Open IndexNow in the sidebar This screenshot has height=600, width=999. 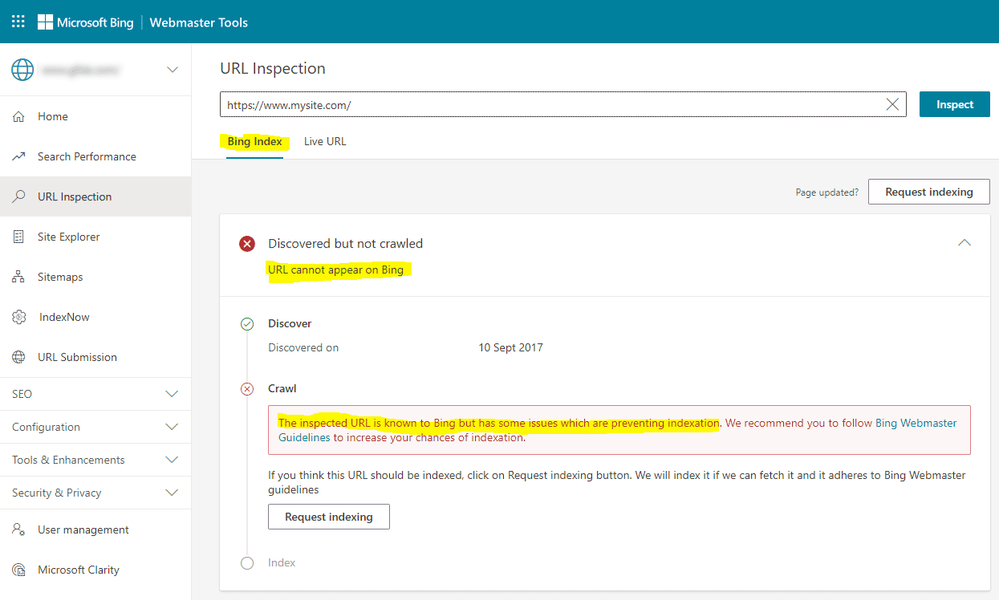(96, 317)
